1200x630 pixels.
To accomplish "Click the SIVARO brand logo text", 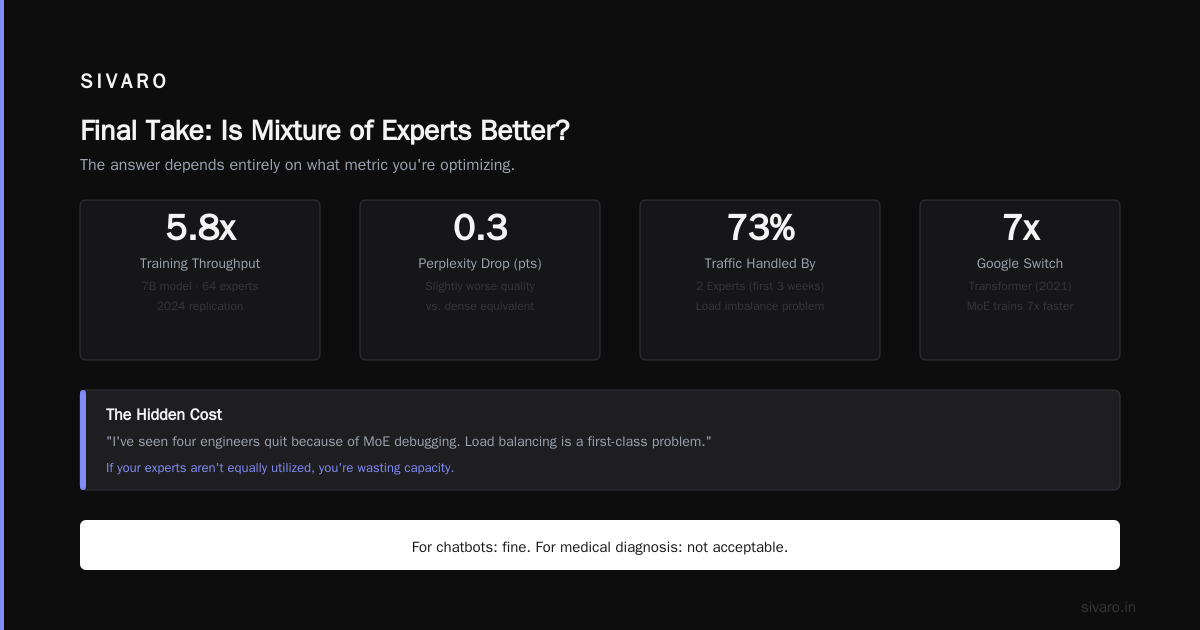I will pos(124,82).
